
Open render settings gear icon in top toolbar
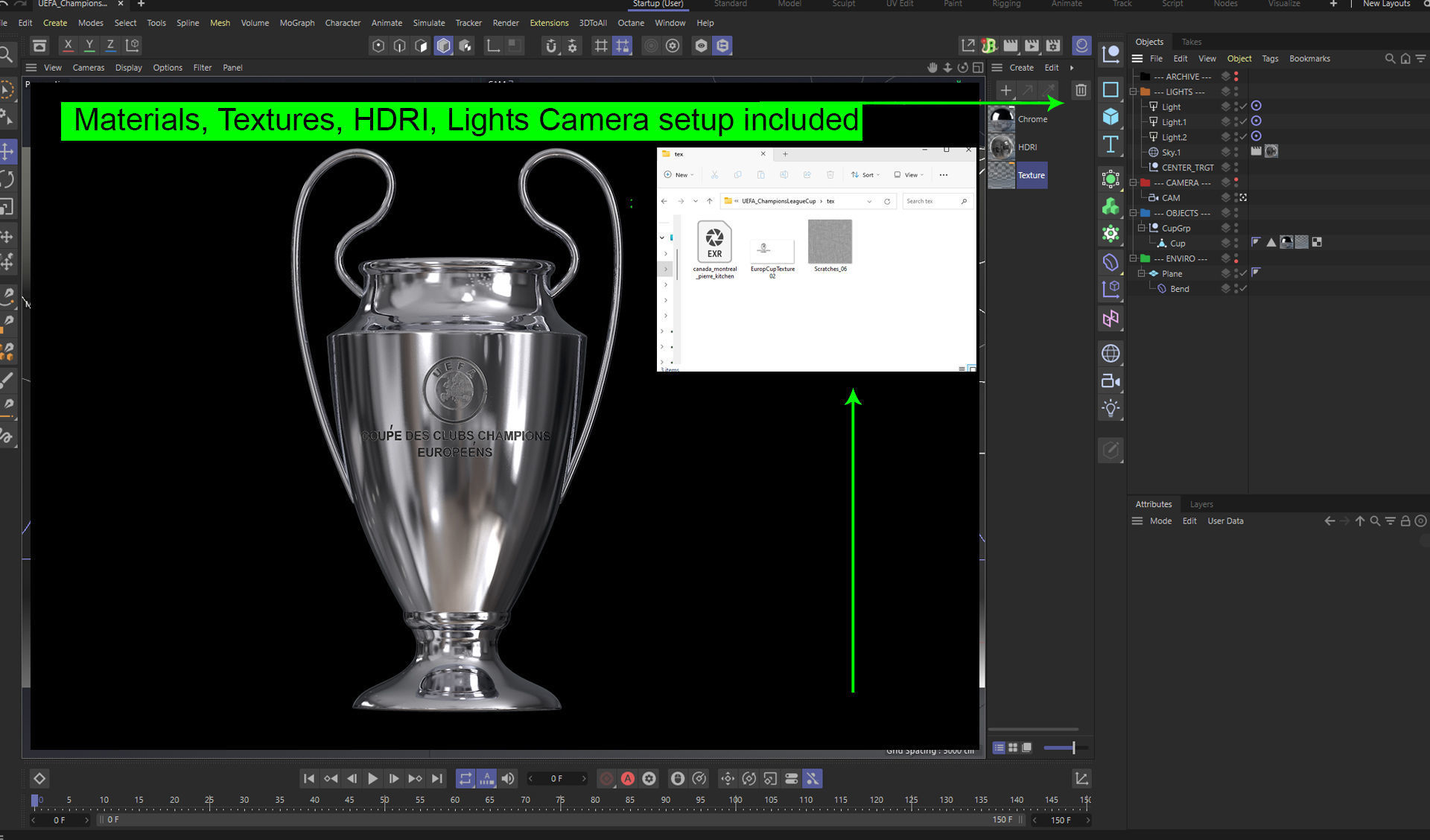pyautogui.click(x=1053, y=46)
